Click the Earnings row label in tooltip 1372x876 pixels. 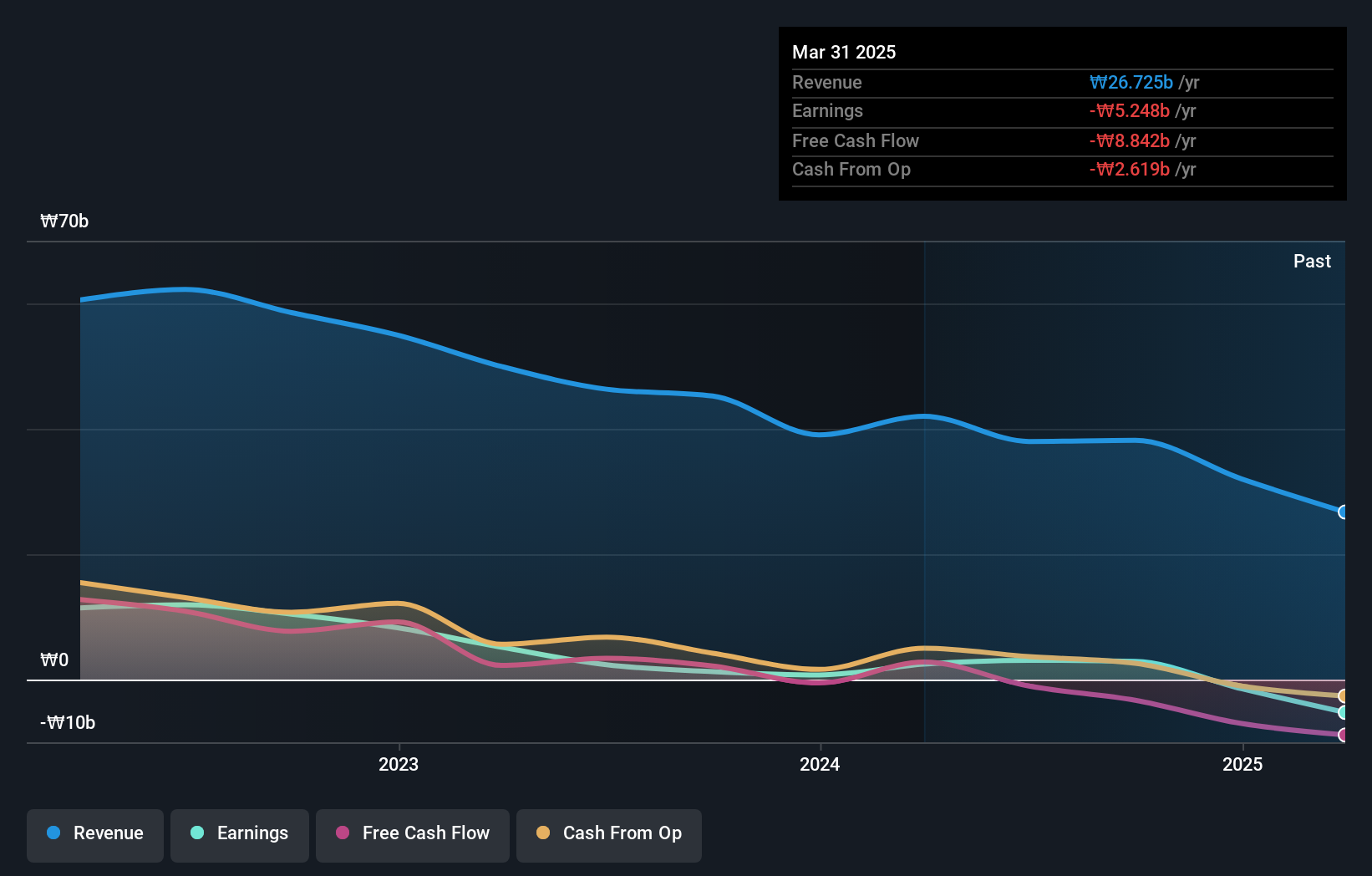tap(827, 110)
